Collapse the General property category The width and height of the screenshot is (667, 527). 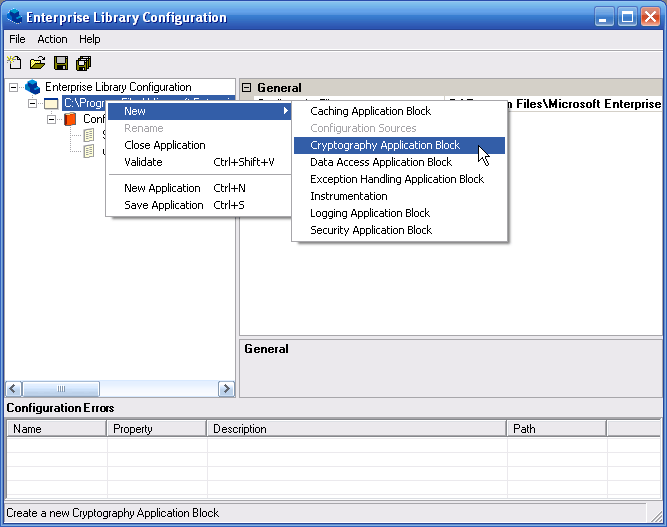[x=246, y=88]
